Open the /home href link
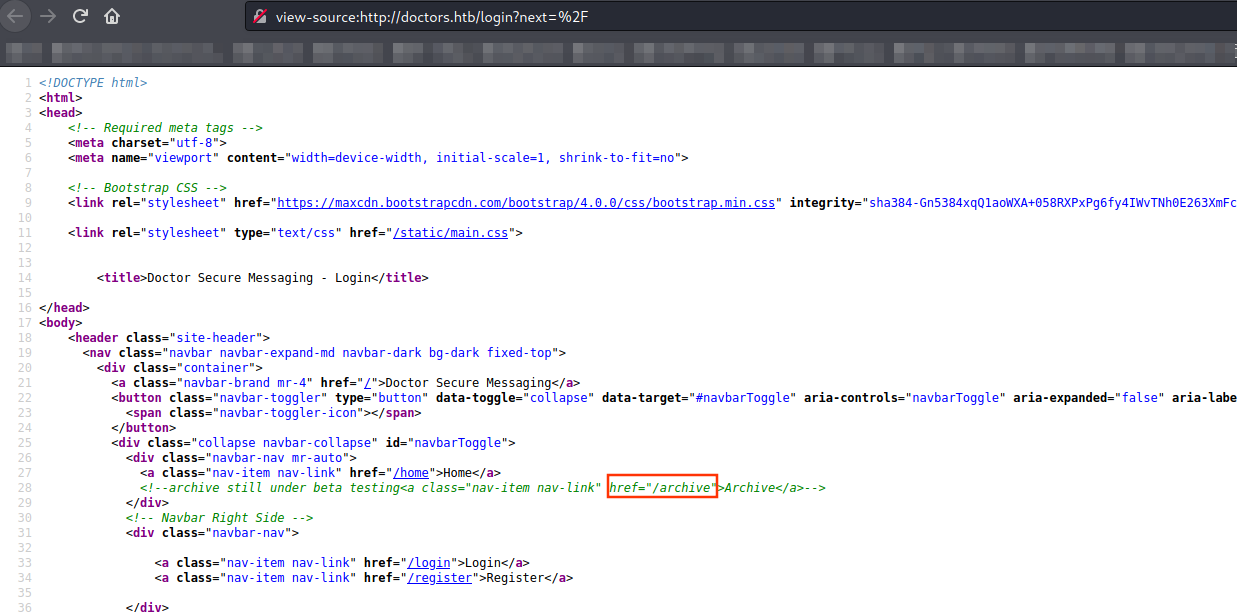 coord(412,473)
